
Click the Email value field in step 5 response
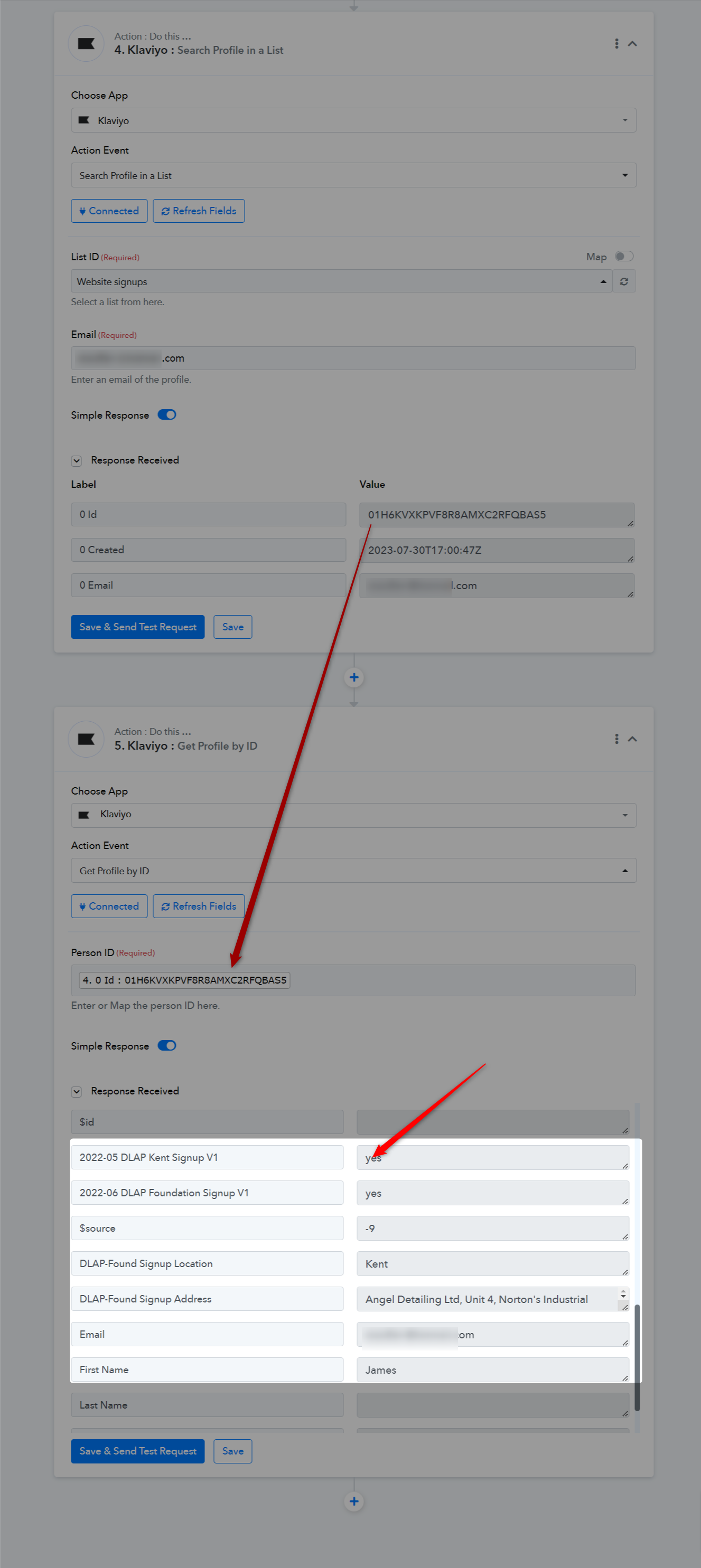coord(493,1334)
